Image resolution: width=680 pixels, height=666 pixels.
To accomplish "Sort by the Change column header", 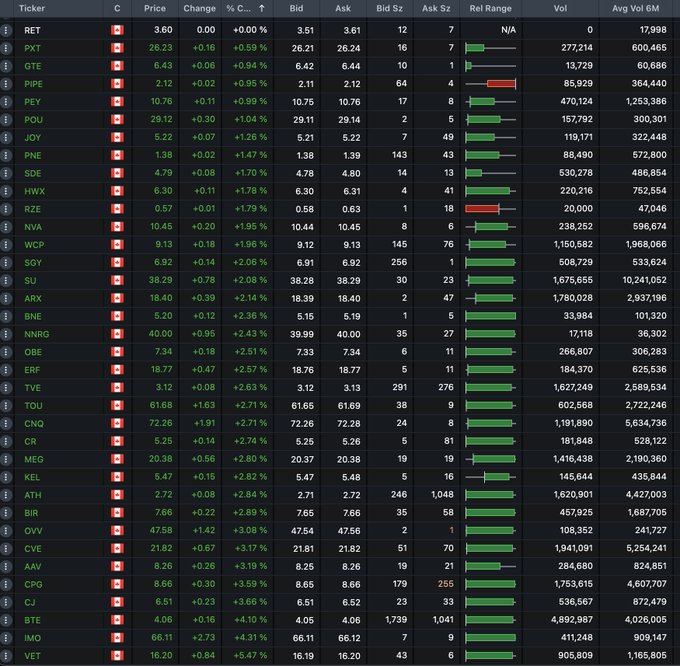I will point(199,8).
